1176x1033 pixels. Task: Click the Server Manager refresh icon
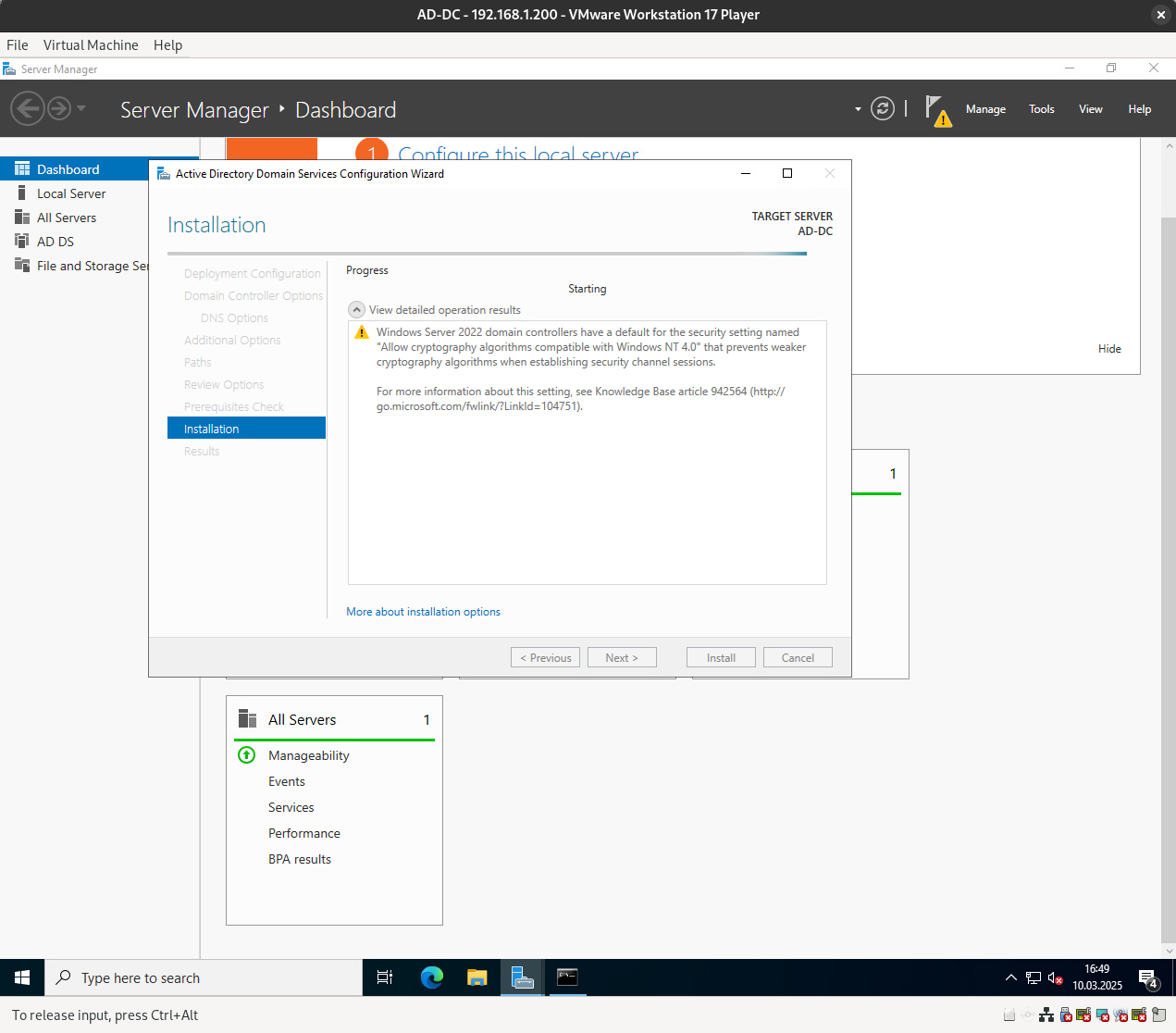click(883, 109)
